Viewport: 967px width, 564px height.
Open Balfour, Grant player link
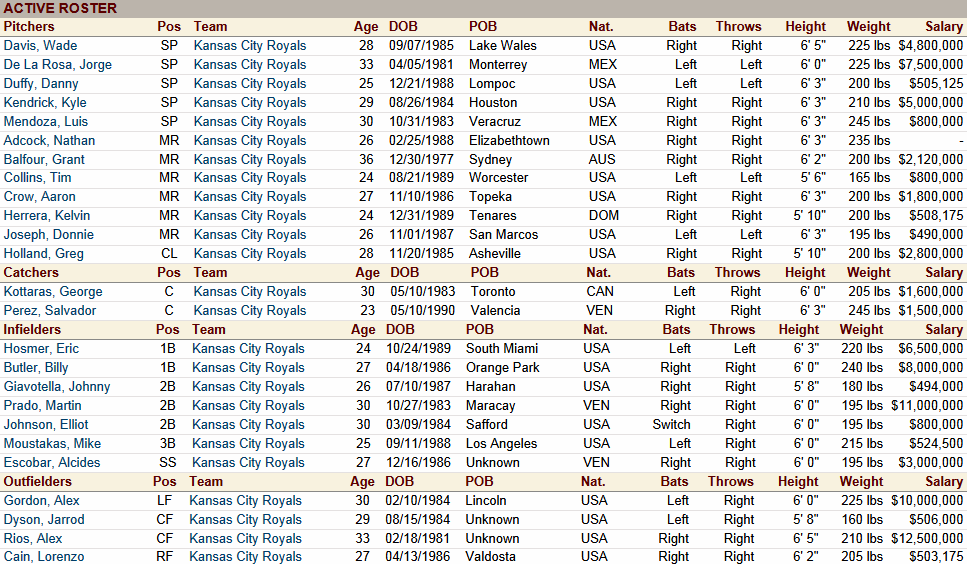click(x=44, y=160)
